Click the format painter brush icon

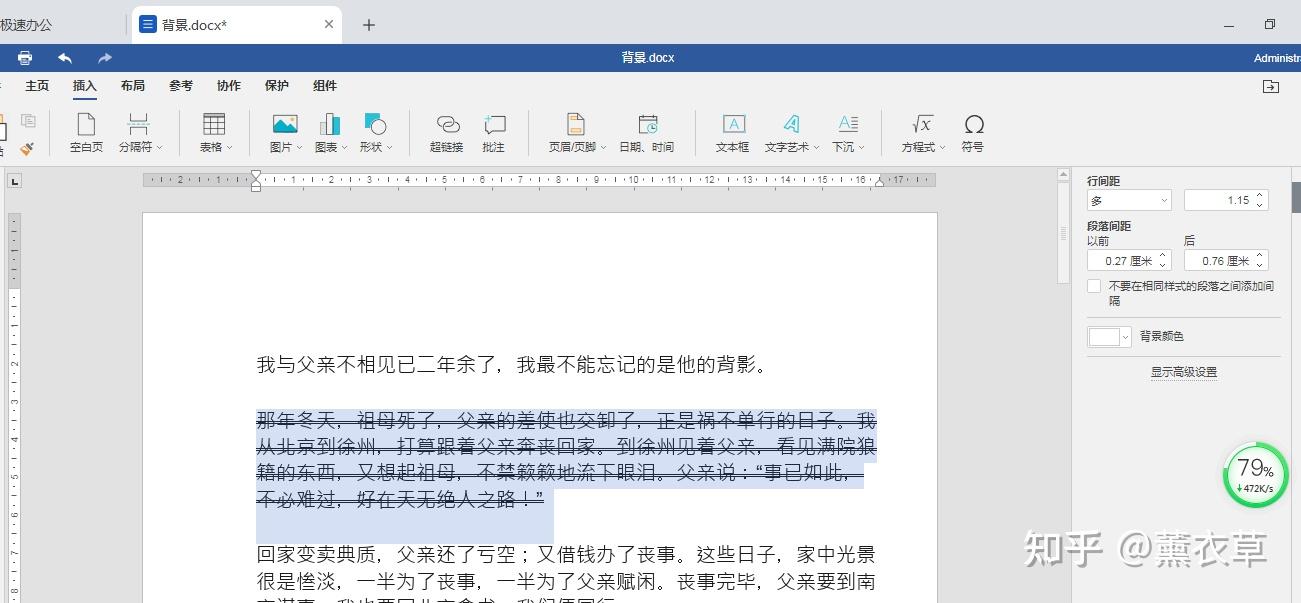pos(27,148)
